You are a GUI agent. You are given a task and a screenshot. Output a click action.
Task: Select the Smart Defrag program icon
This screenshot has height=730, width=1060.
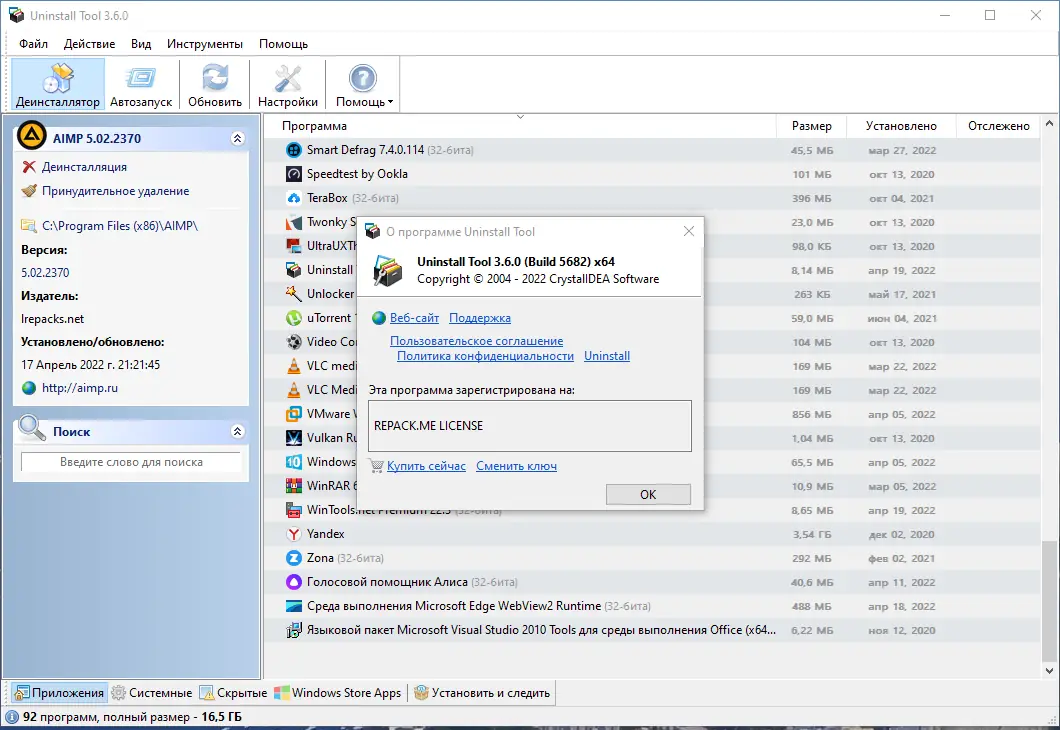coord(293,149)
